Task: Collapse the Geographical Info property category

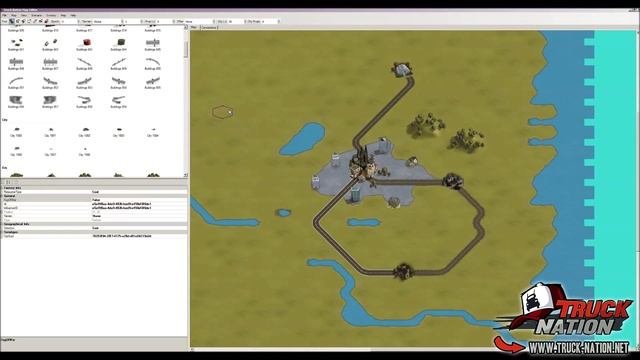Action: click(x=2, y=224)
